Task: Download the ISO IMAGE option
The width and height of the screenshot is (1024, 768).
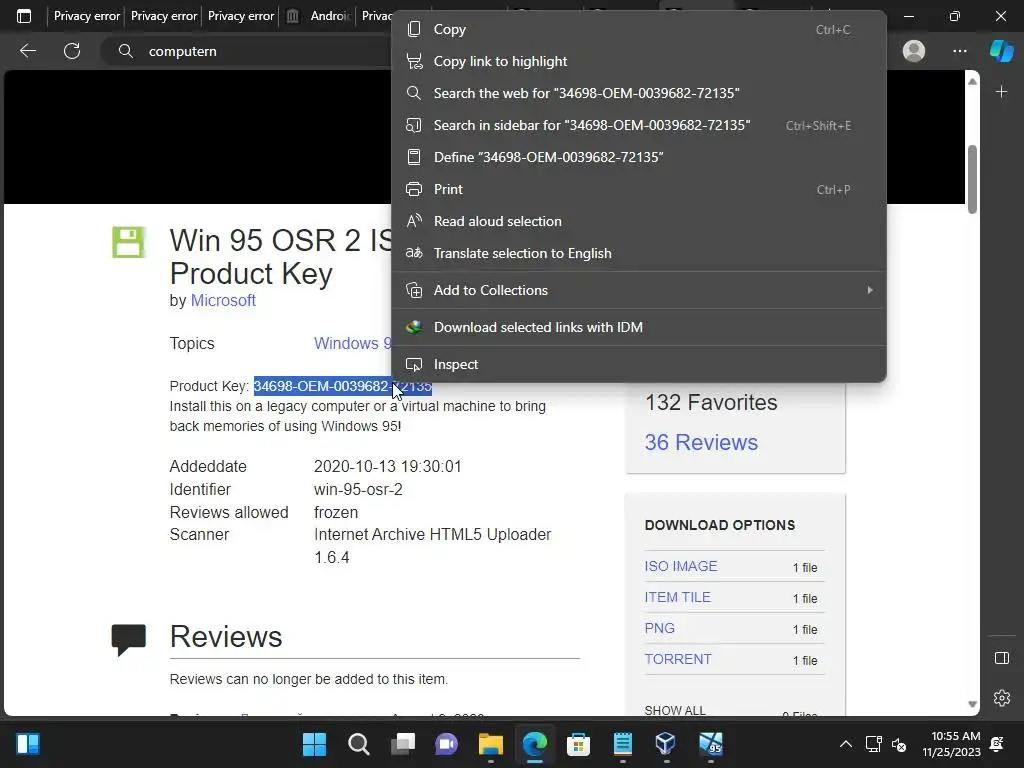Action: pyautogui.click(x=680, y=566)
